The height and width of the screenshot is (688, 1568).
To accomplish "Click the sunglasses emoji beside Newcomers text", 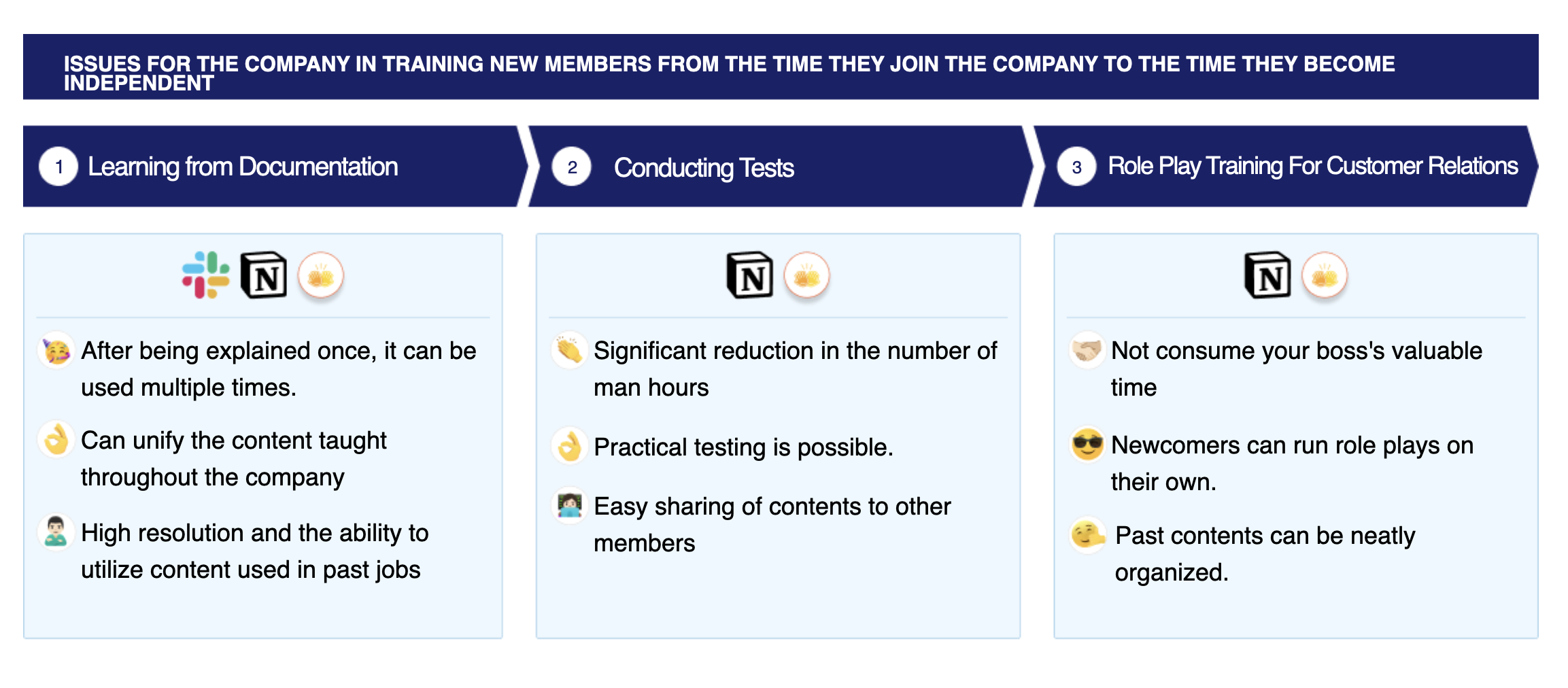I will 1087,445.
